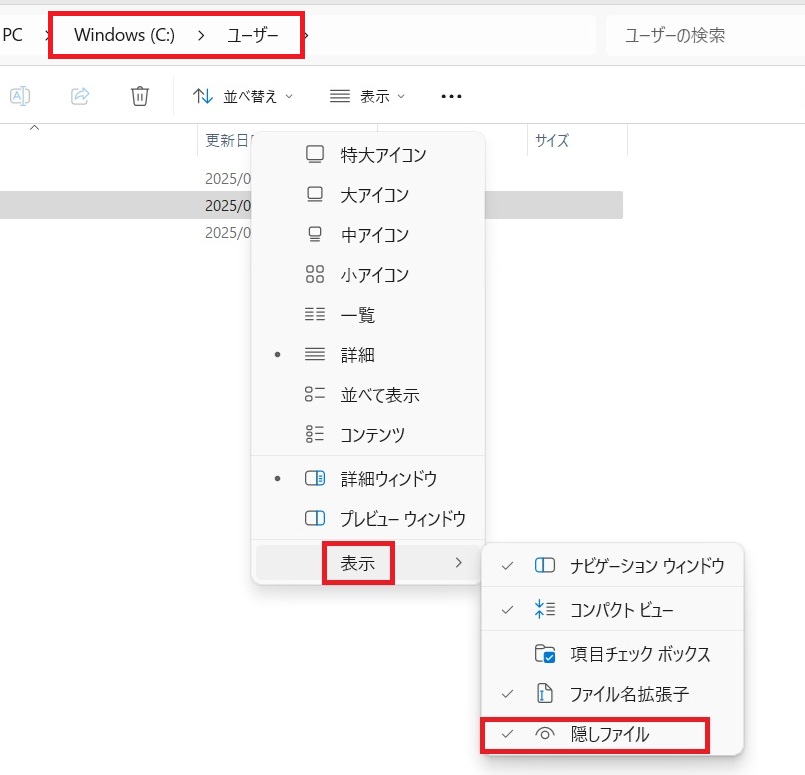The image size is (805, 775).
Task: Open the three-dots more options menu
Action: [x=451, y=96]
